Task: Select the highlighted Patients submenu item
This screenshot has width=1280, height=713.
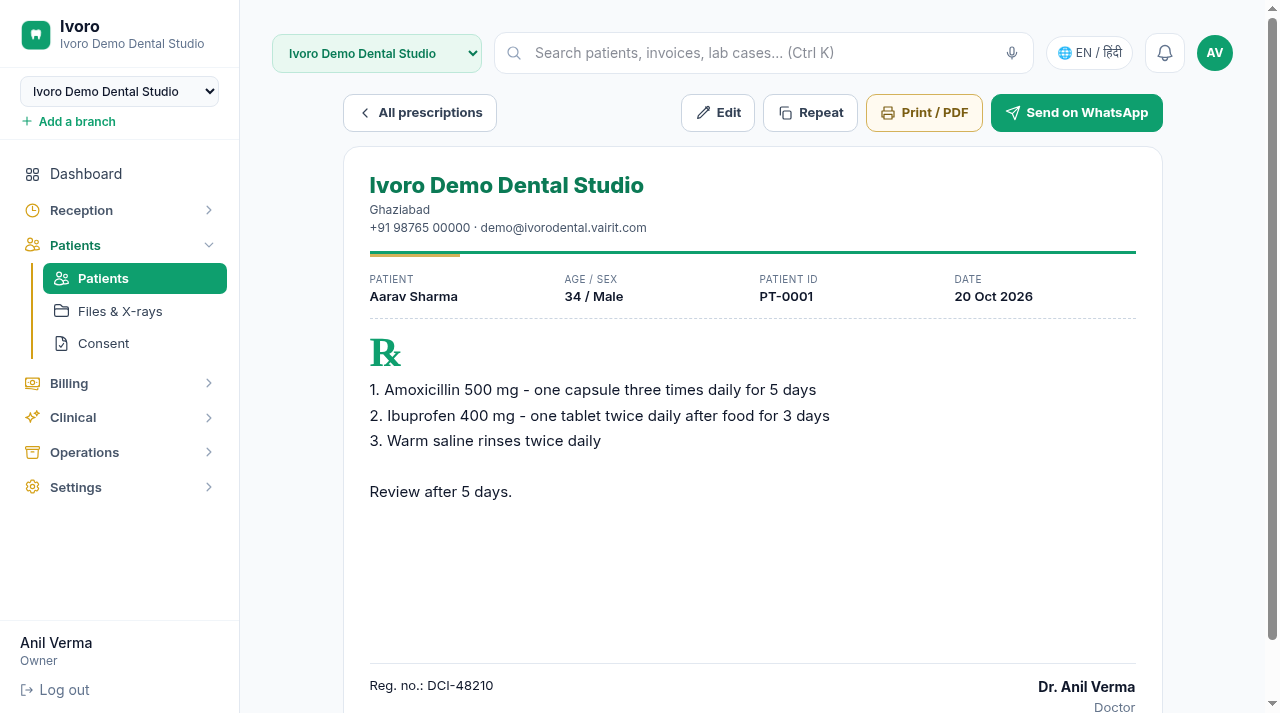Action: tap(135, 278)
